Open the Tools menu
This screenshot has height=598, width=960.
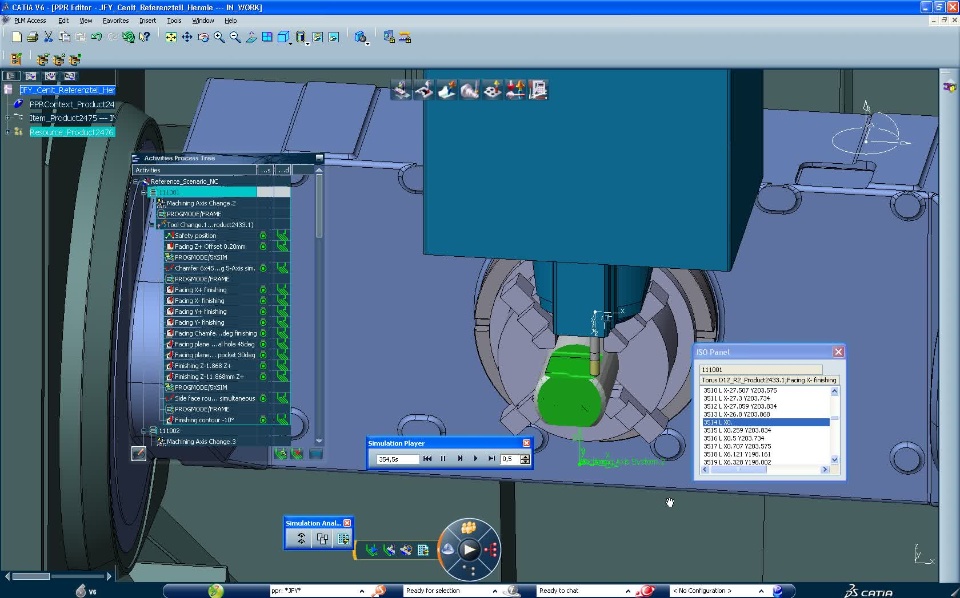tap(174, 20)
